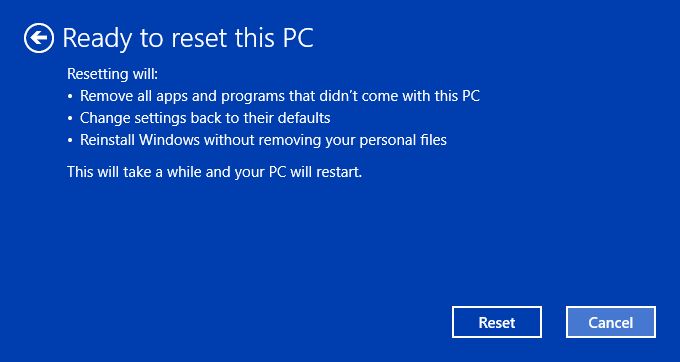Click the "Remove all apps and programs" line
The width and height of the screenshot is (680, 362).
[280, 96]
